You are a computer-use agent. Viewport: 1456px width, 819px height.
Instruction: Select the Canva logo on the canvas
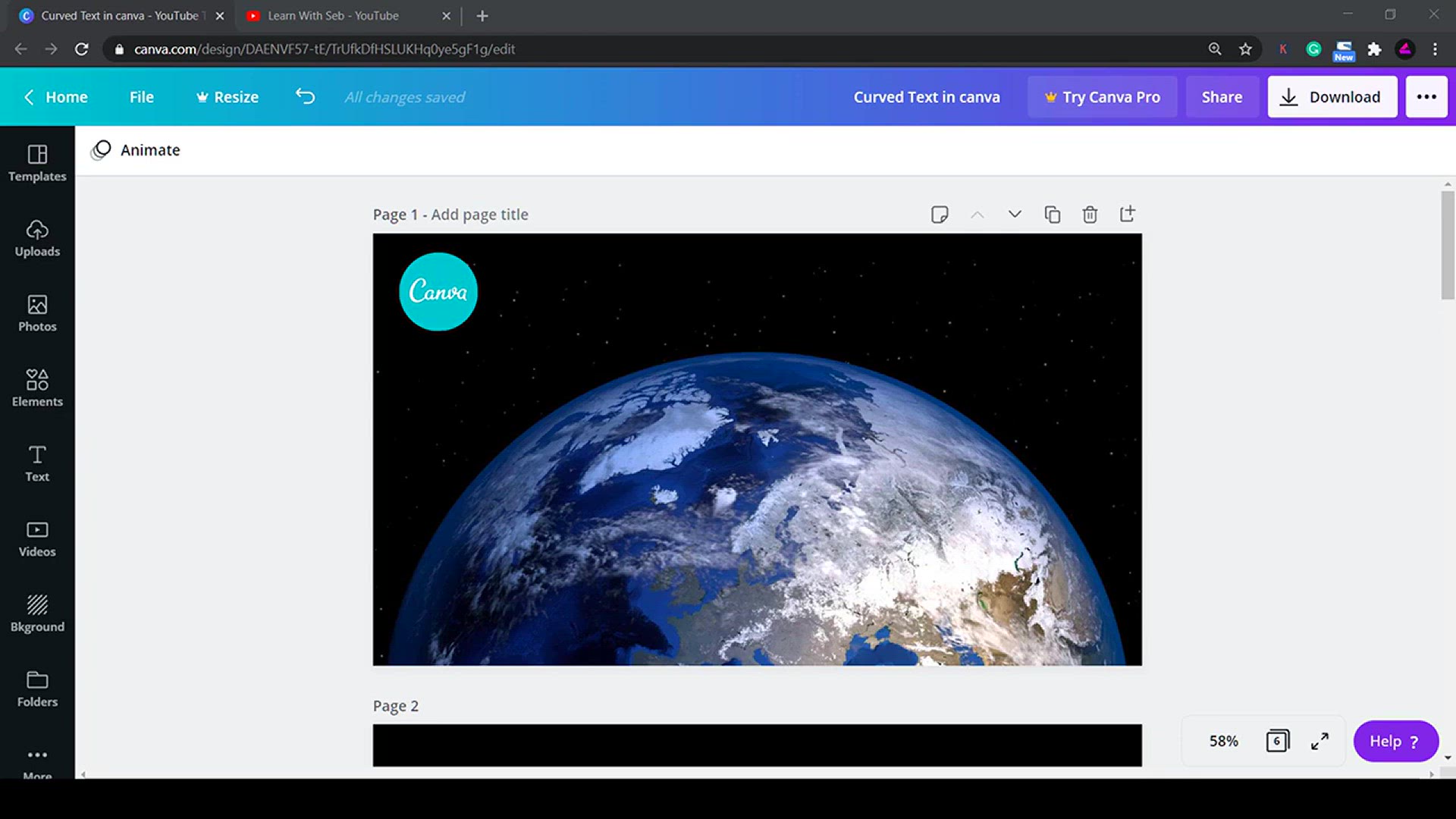[x=438, y=291]
